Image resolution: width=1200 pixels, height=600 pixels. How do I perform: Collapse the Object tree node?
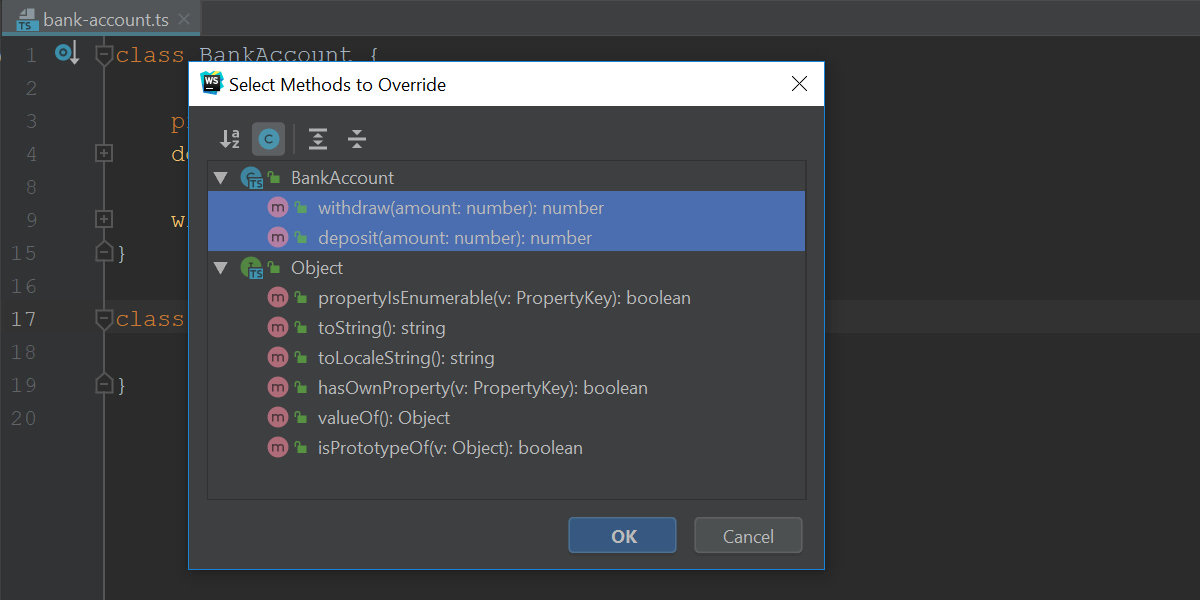coord(221,268)
